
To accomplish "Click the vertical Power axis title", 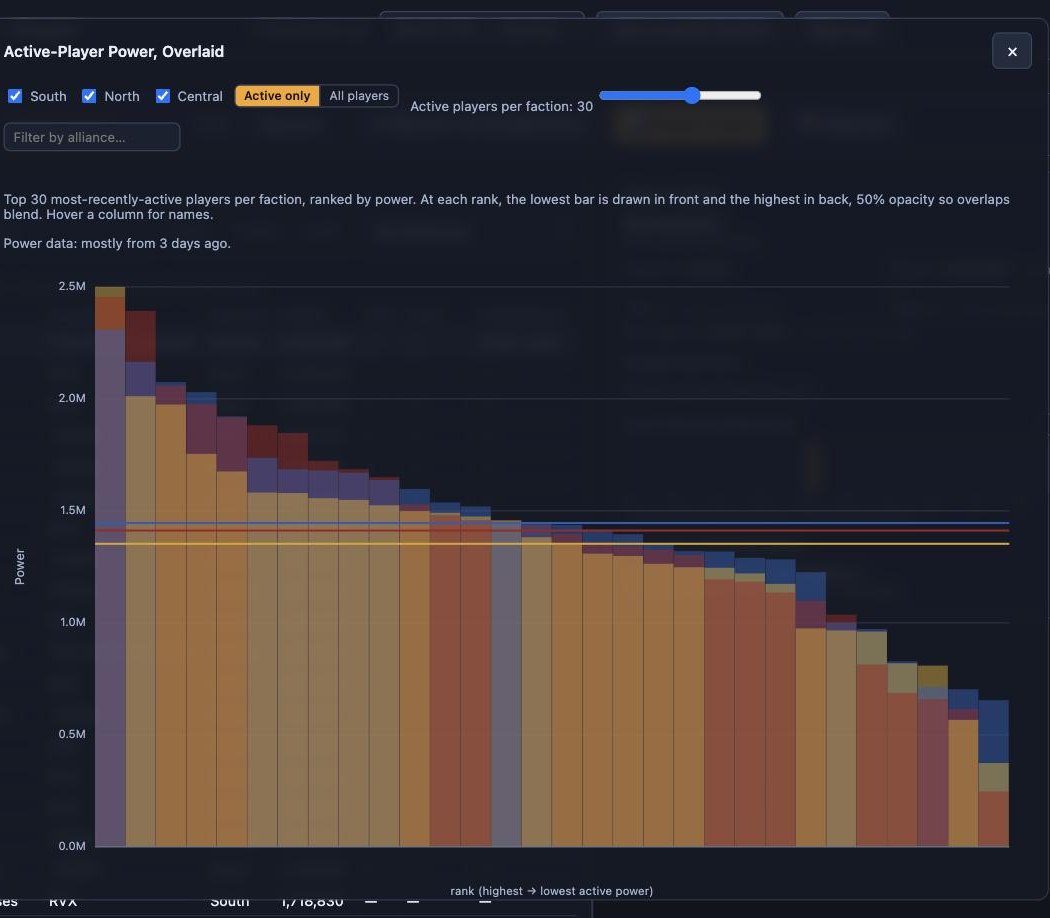I will pyautogui.click(x=19, y=566).
